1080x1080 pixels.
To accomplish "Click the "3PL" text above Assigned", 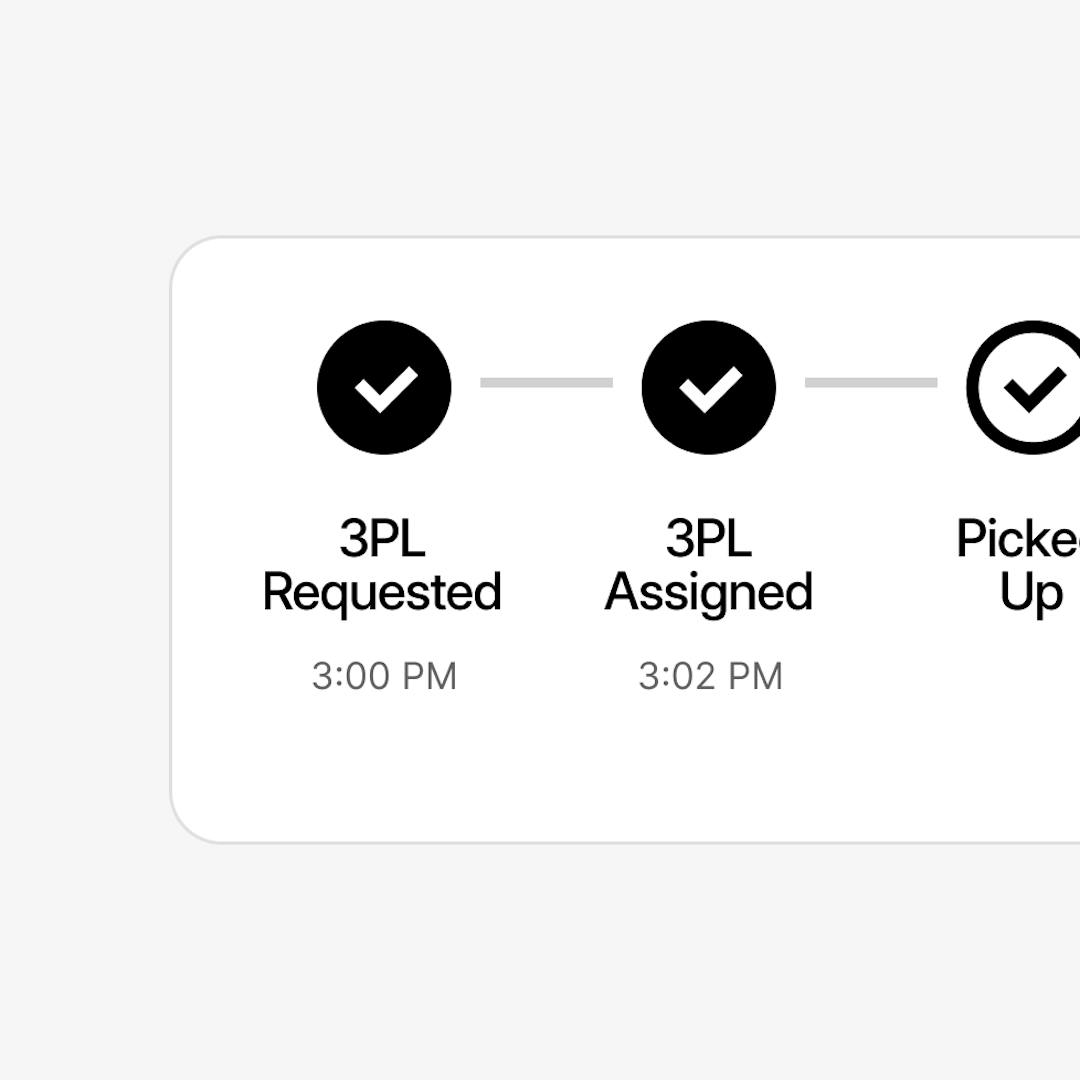I will tap(708, 539).
